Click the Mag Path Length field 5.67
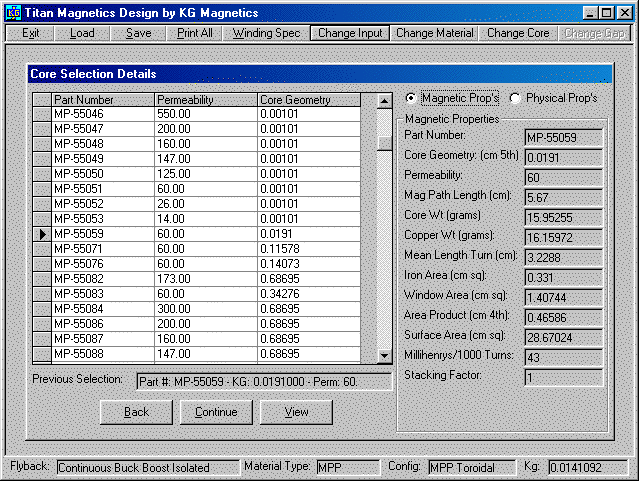Screen dimensions: 639x481 point(564,198)
